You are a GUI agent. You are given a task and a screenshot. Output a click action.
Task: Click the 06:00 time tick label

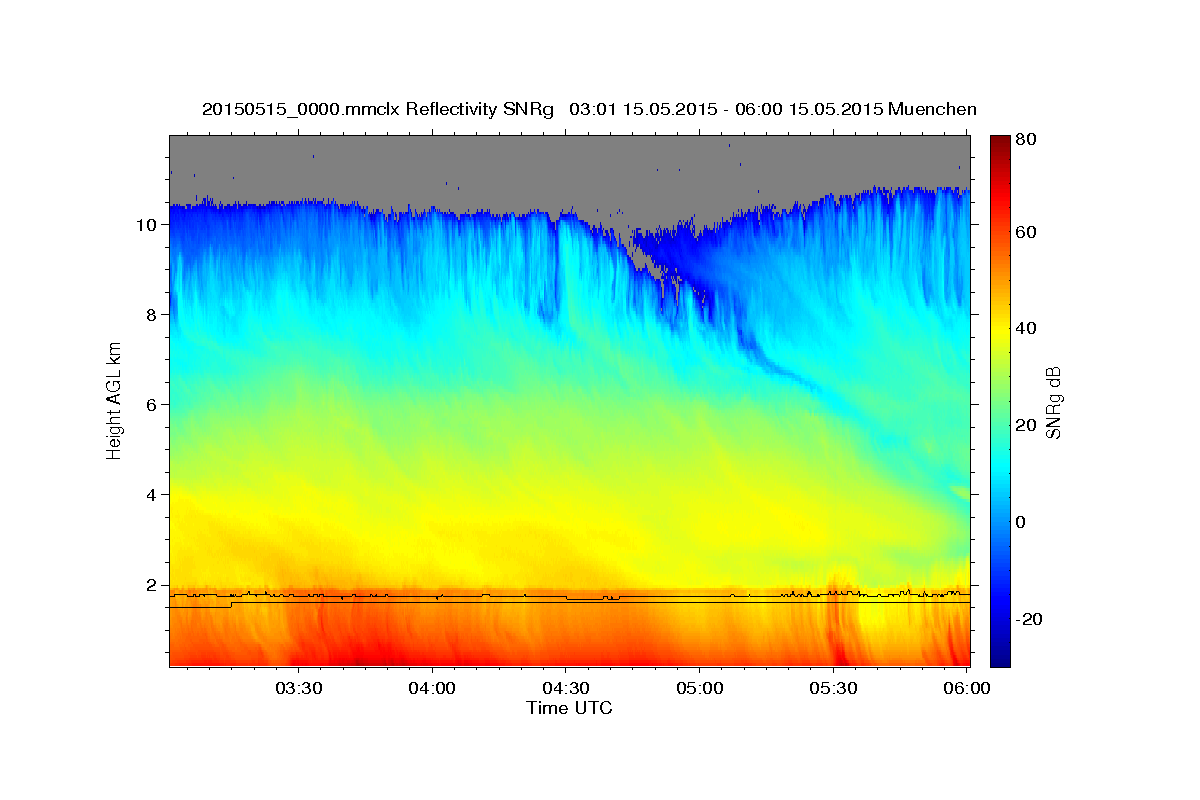point(966,689)
